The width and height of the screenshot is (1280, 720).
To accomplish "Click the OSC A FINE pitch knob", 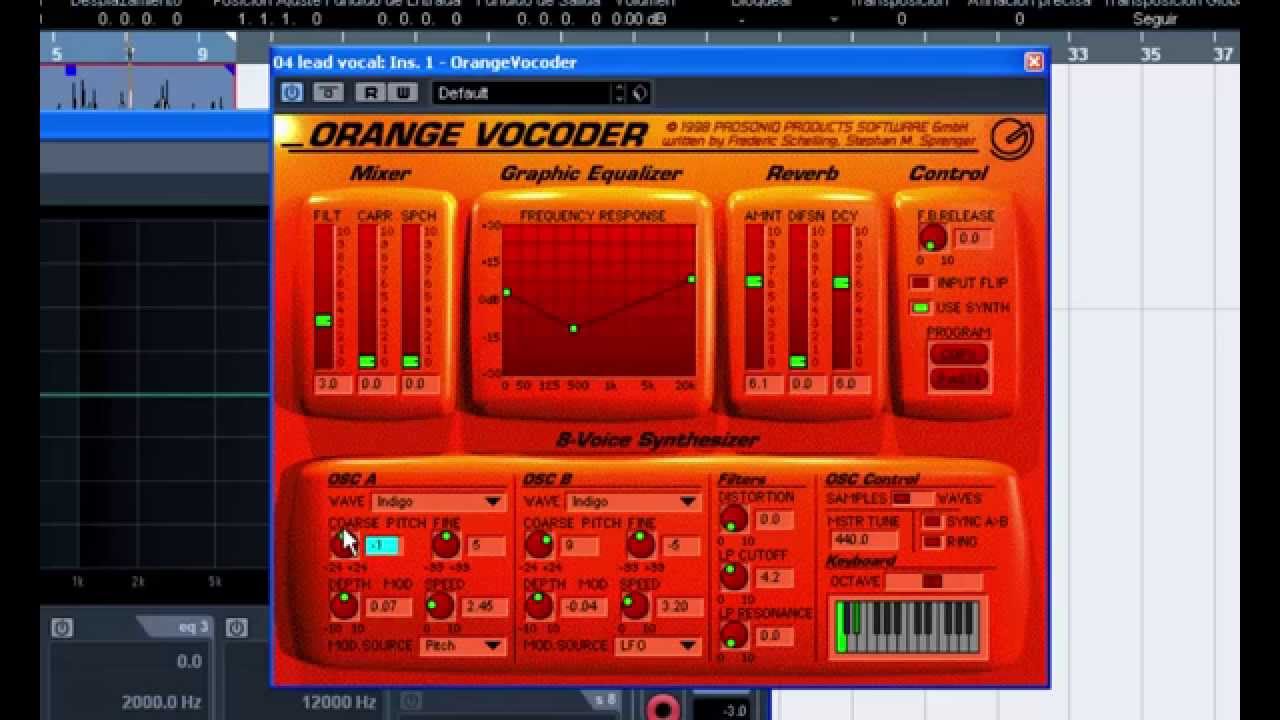I will click(445, 544).
